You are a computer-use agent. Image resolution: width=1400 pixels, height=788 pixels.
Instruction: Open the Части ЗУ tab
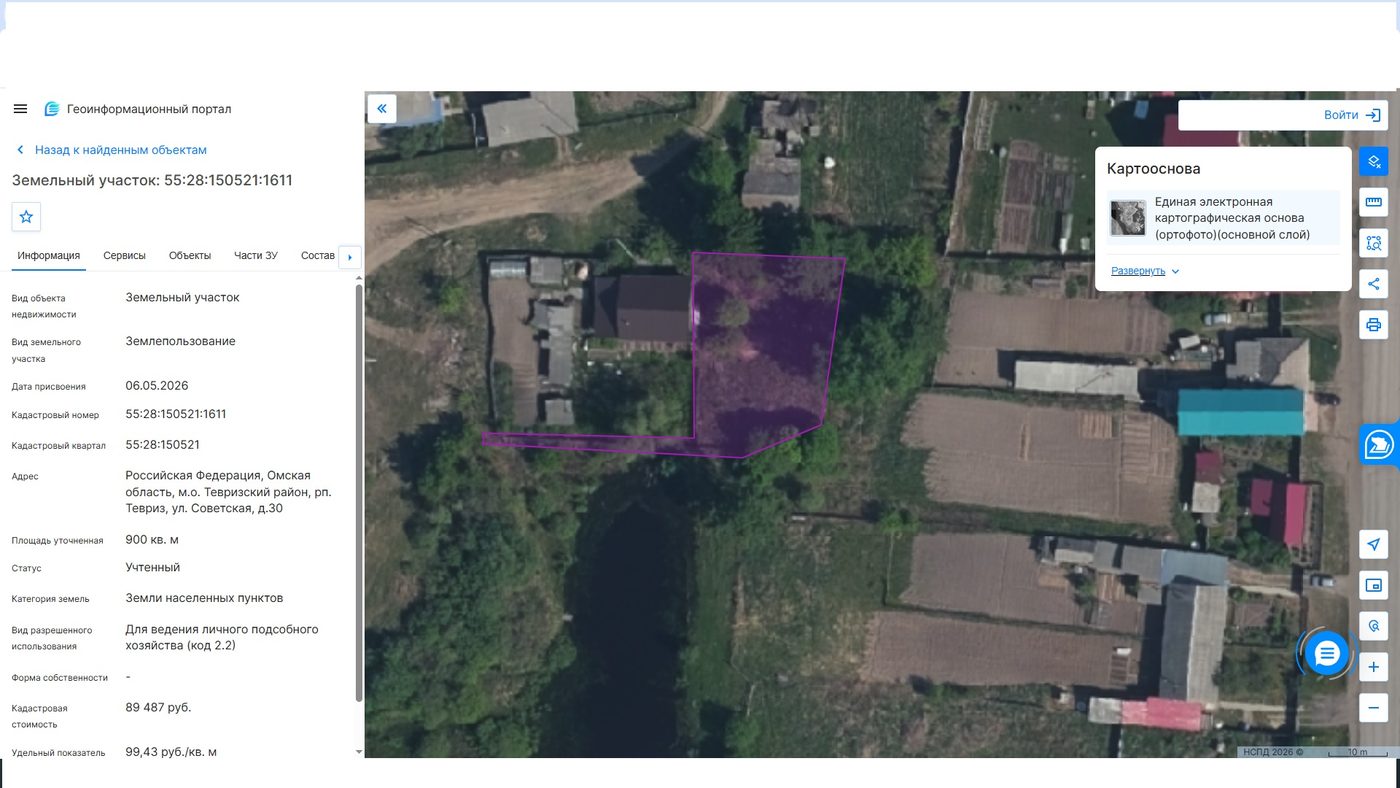256,256
